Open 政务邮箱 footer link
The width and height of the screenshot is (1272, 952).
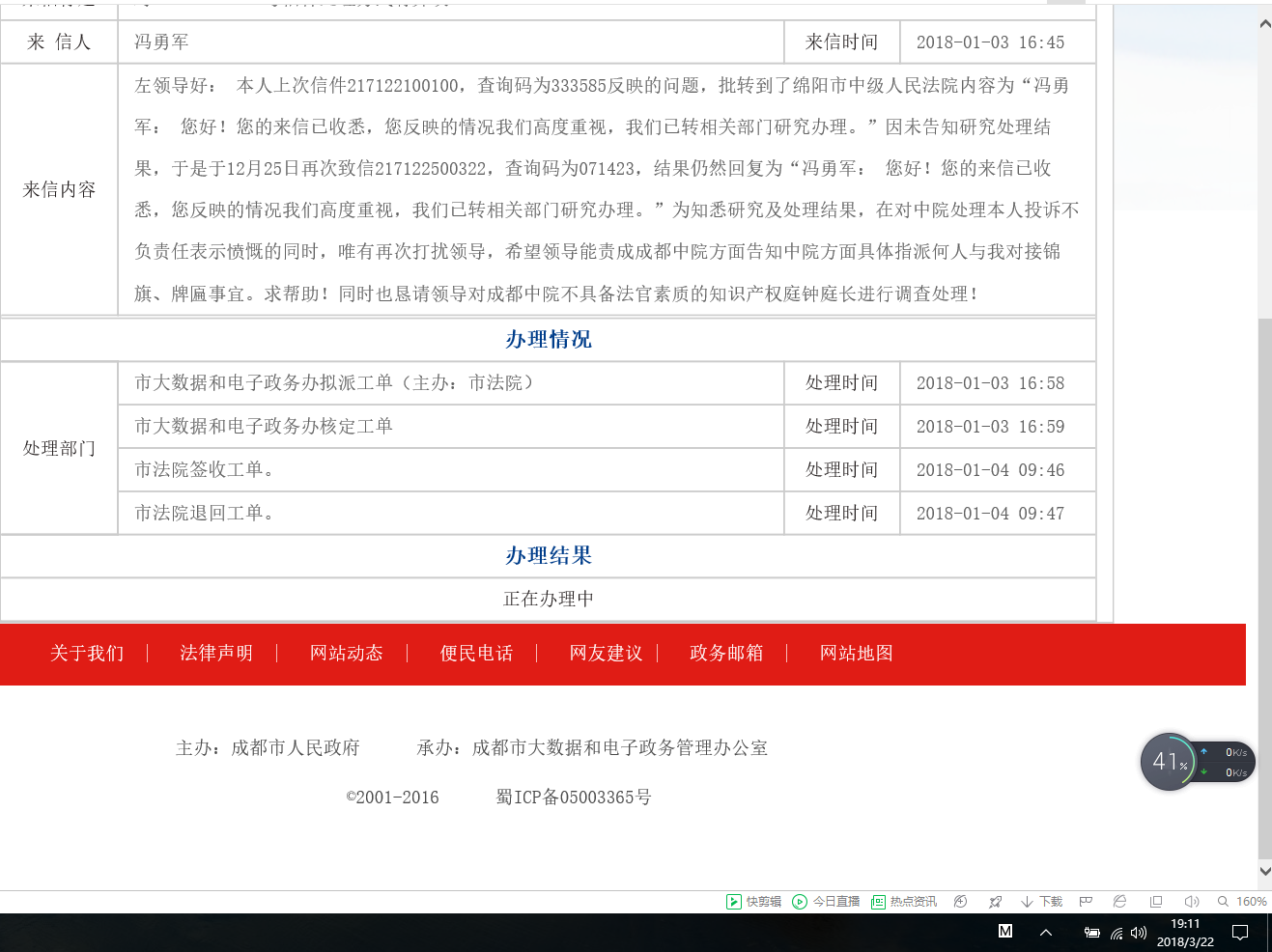click(x=726, y=654)
